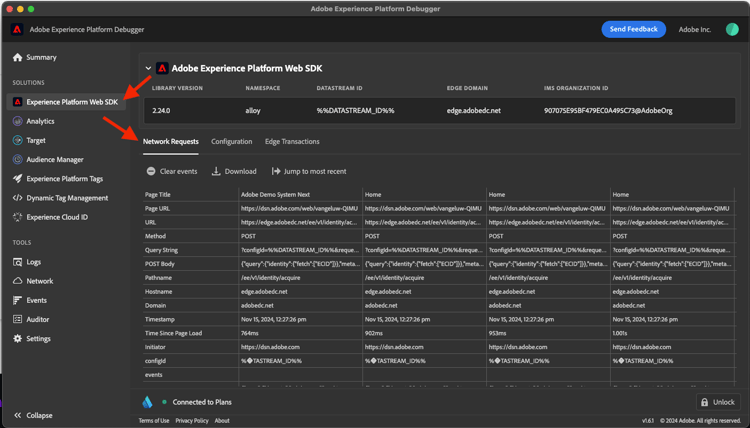Click the 'Initiator' row label
This screenshot has height=428, width=750.
tap(155, 347)
